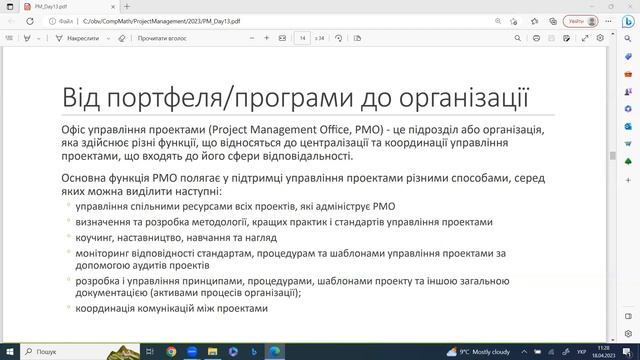Open a new browser tab
The width and height of the screenshot is (640, 360).
[x=127, y=7]
